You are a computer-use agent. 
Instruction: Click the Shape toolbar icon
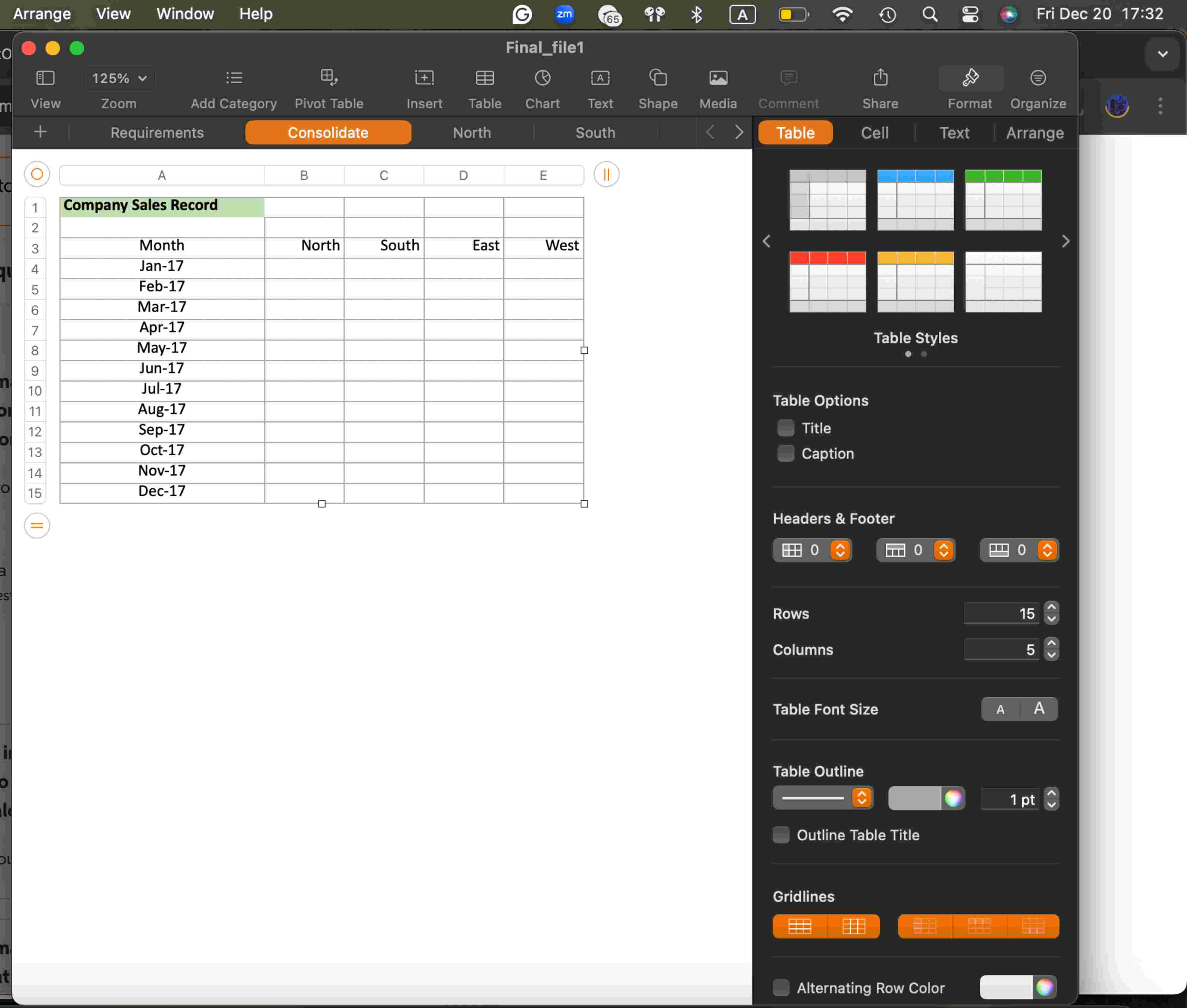click(657, 78)
